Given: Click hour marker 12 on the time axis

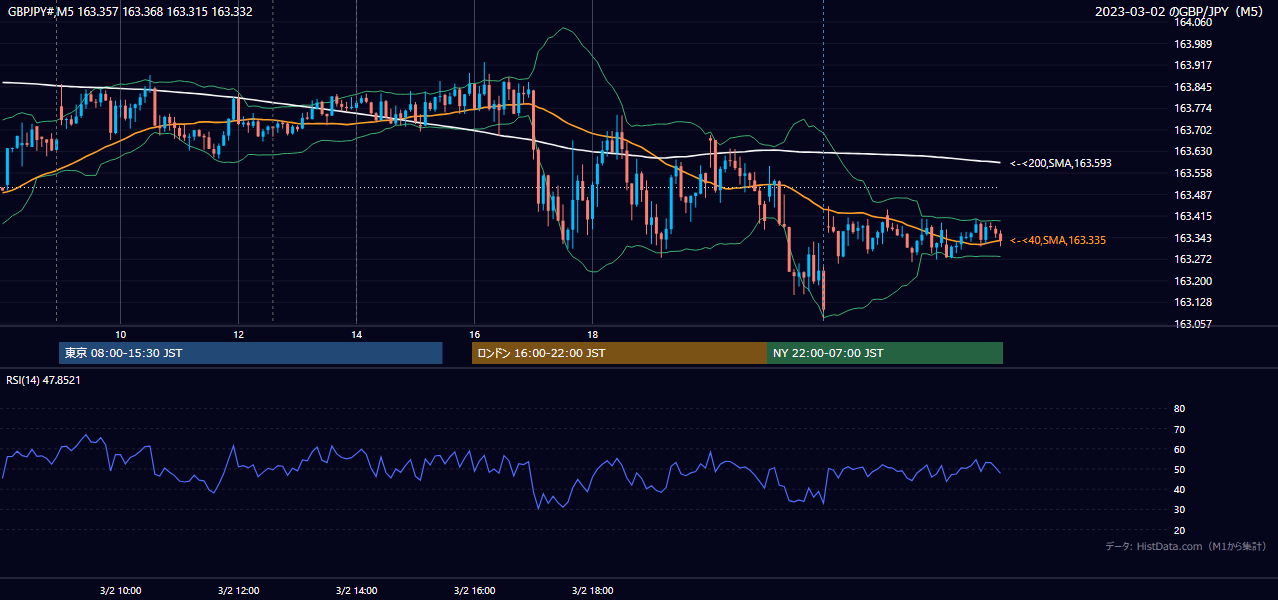Looking at the screenshot, I should (x=238, y=334).
